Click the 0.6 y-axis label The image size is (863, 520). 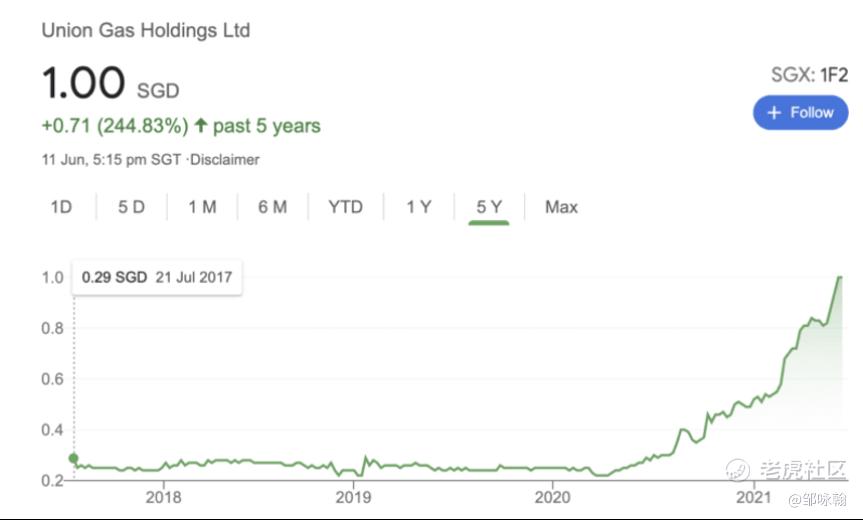pos(53,379)
